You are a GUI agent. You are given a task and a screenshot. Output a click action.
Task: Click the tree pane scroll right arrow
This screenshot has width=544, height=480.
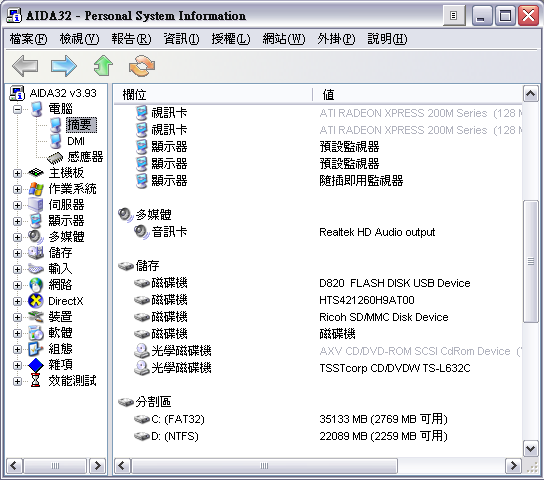(98, 465)
